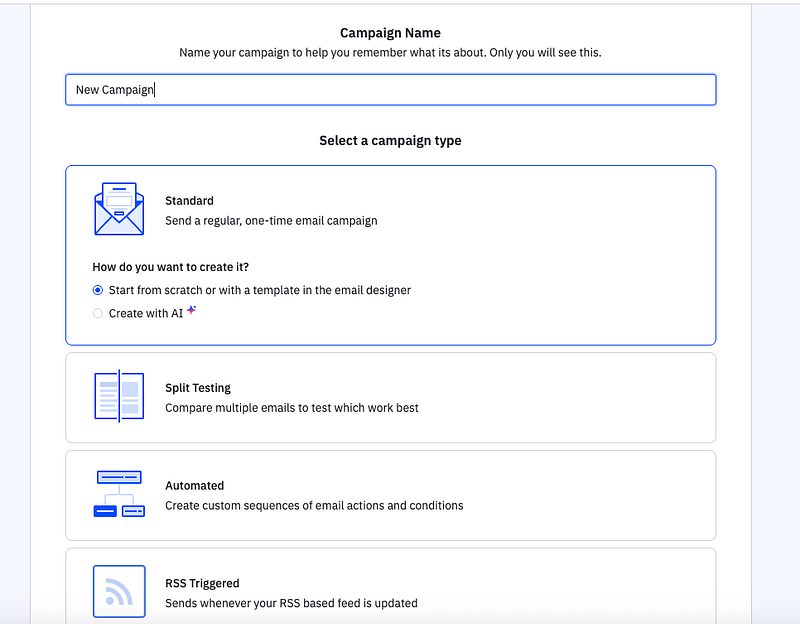
Task: Click the Standard campaign envelope icon
Action: (119, 209)
